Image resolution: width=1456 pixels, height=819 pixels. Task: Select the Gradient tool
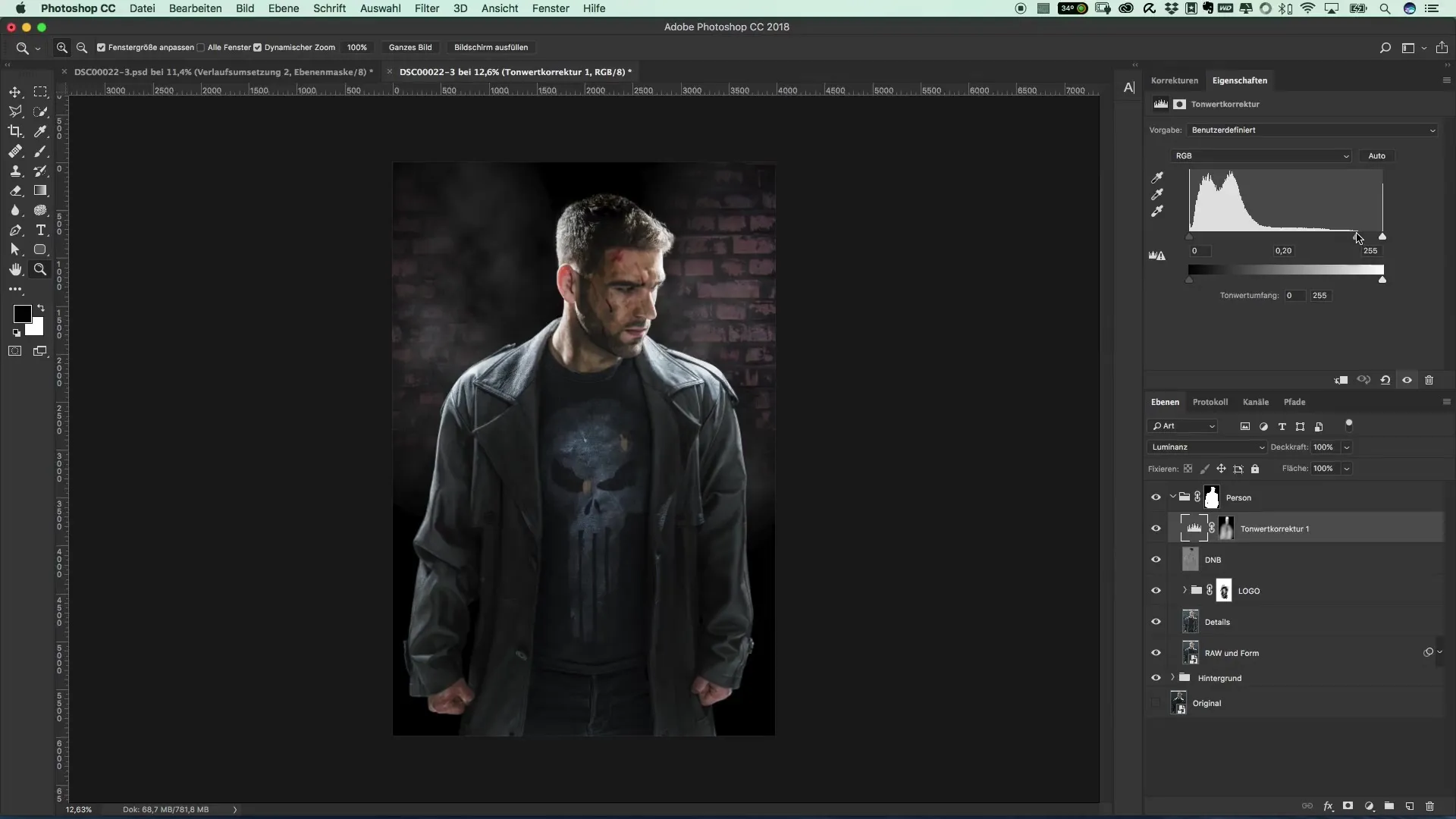point(40,190)
